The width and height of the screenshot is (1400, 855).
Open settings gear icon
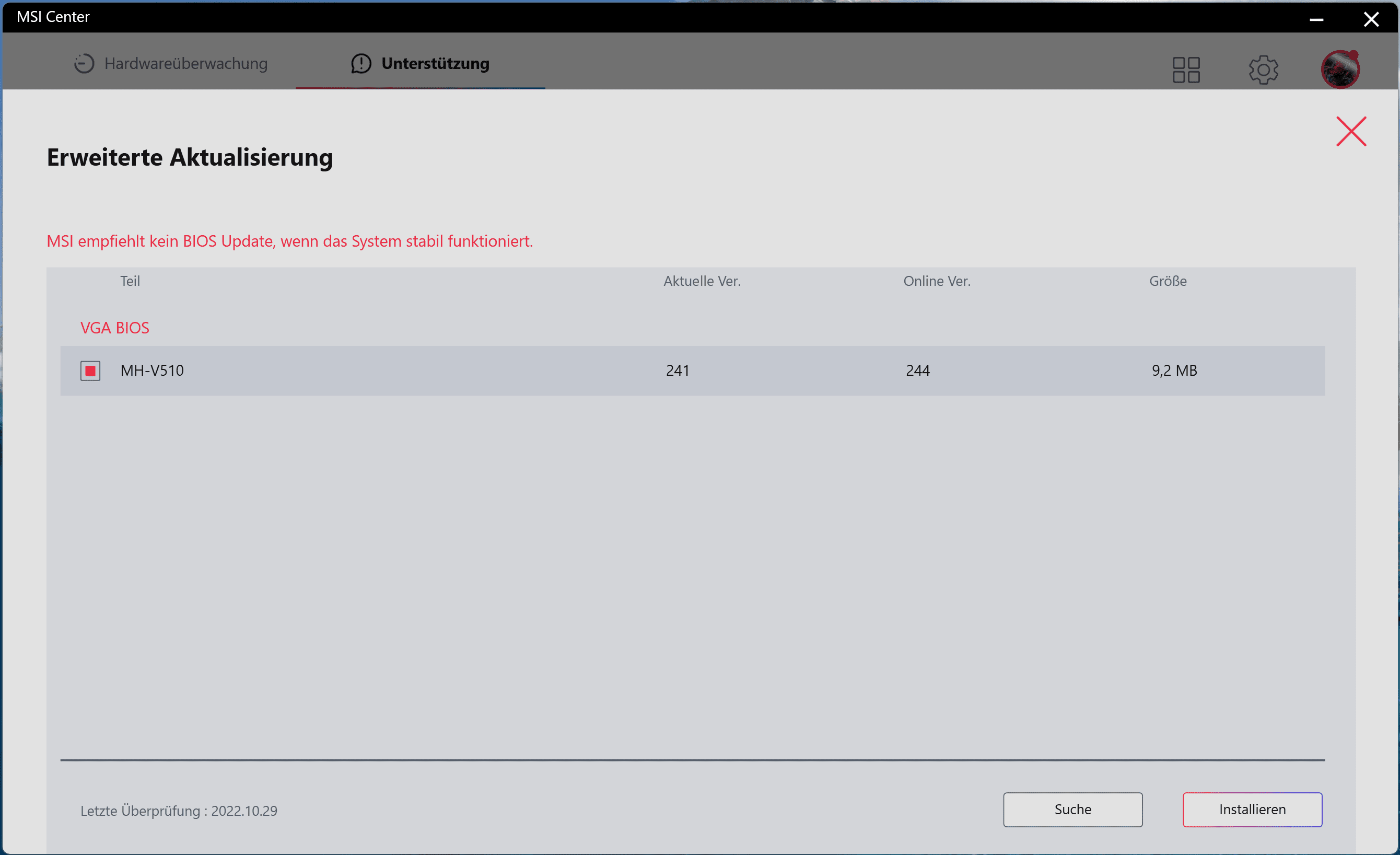click(x=1263, y=70)
